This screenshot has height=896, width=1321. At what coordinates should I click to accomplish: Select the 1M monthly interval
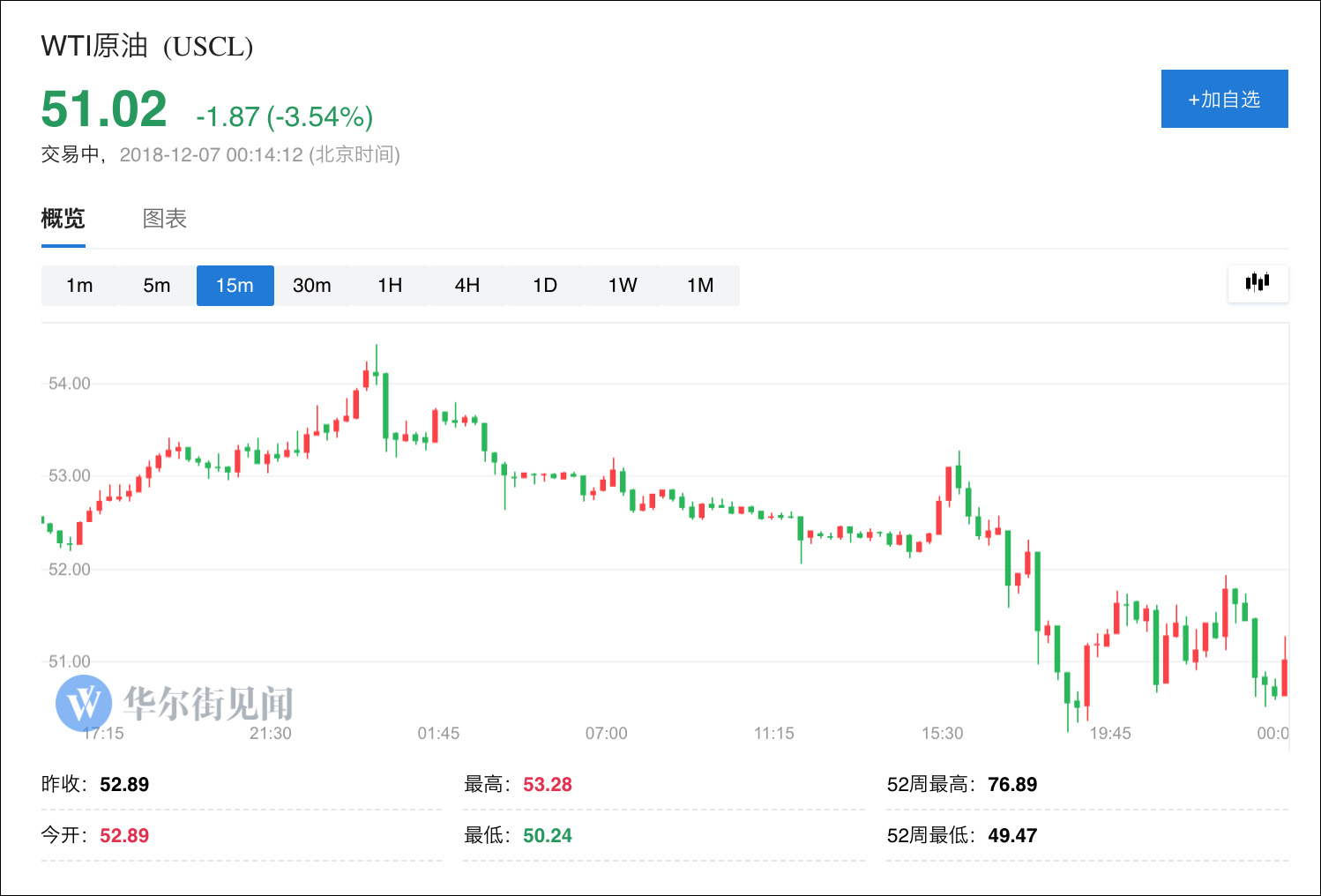click(x=701, y=285)
